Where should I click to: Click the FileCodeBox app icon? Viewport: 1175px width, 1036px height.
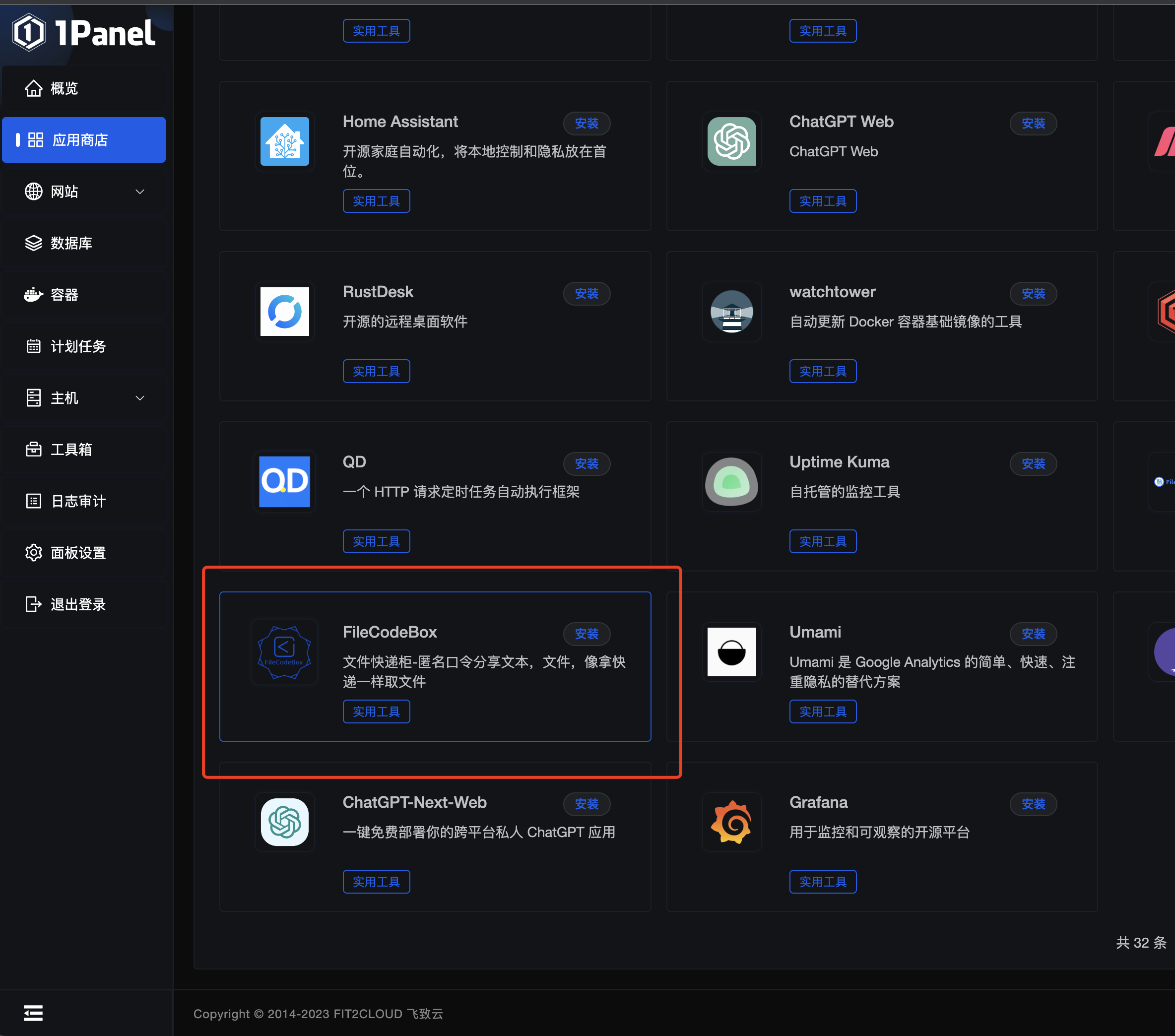[284, 652]
